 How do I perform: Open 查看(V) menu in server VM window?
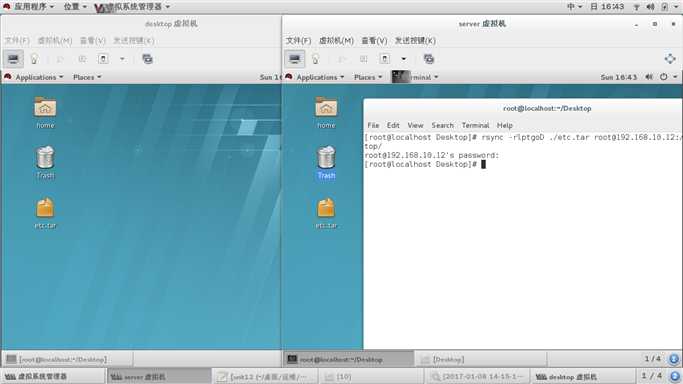374,40
